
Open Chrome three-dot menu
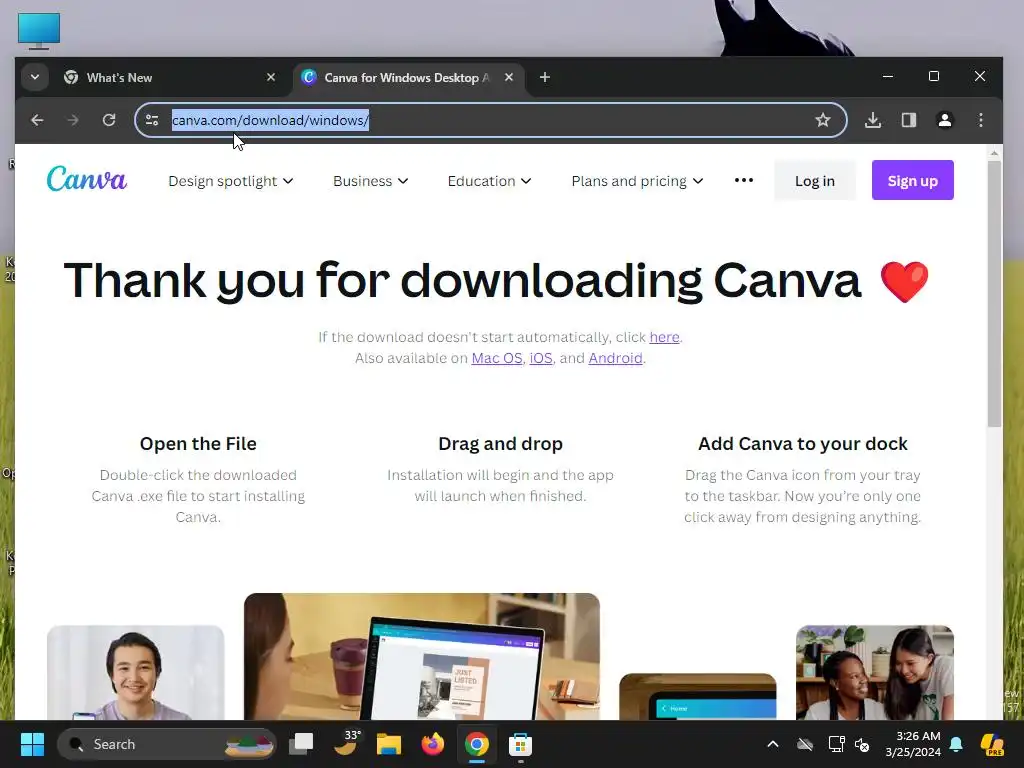click(x=981, y=120)
